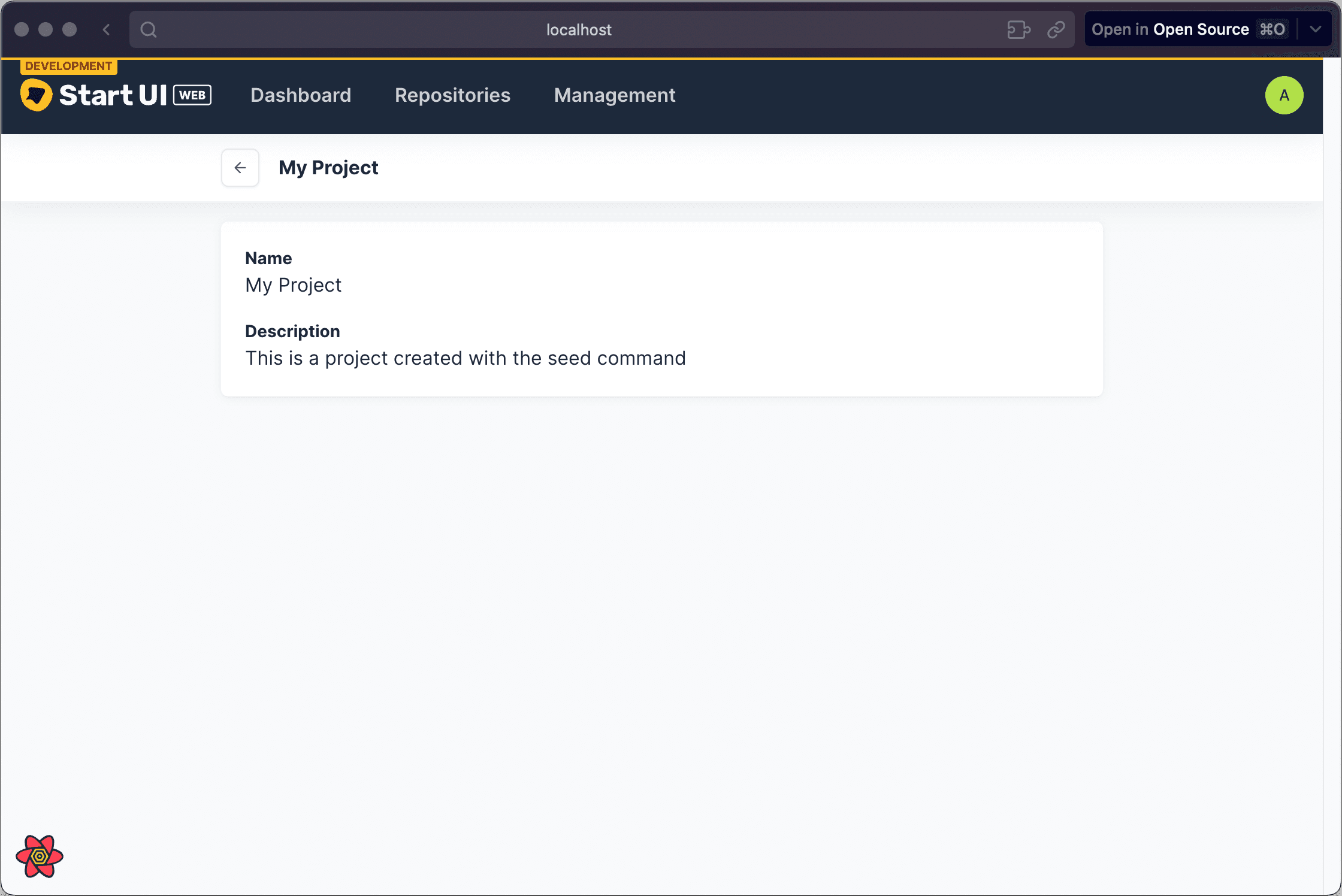The height and width of the screenshot is (896, 1342).
Task: Click the My Project page heading
Action: [x=328, y=168]
